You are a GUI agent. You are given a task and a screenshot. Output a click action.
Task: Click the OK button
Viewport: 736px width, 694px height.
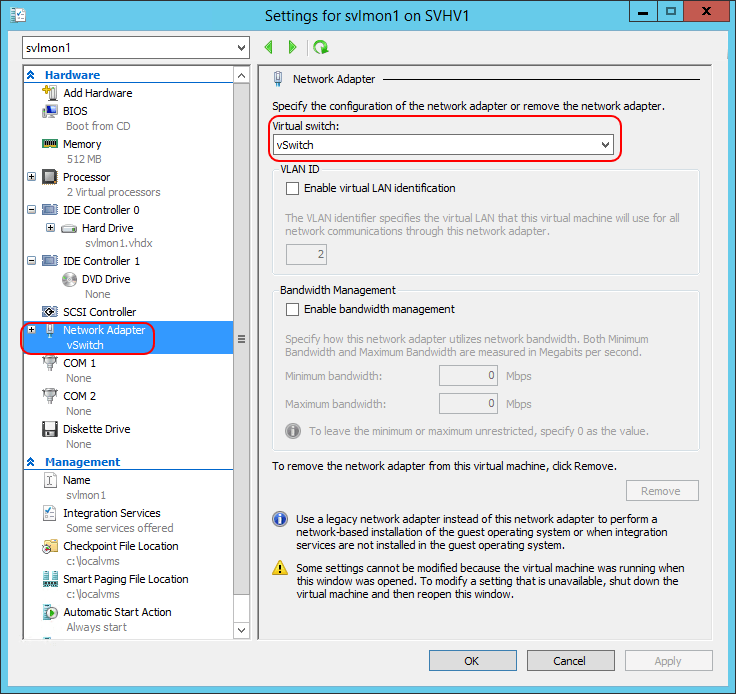click(472, 661)
